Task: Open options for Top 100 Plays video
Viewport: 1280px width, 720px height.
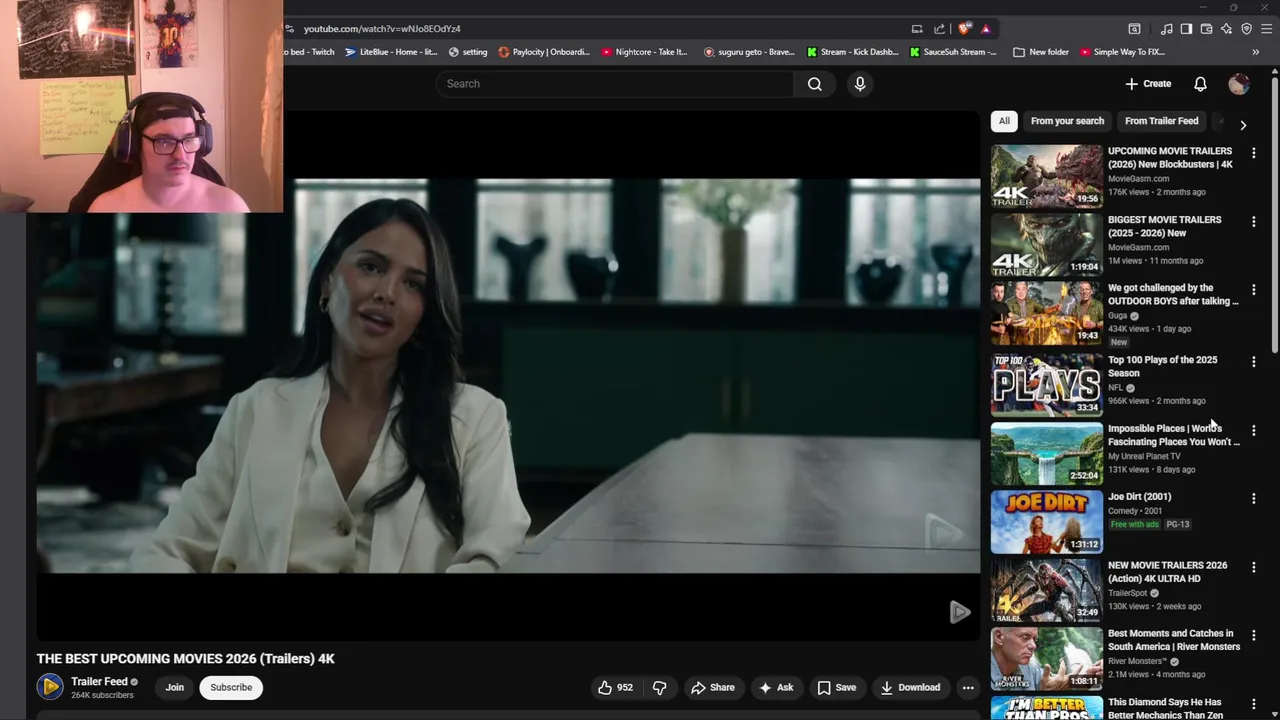Action: [1253, 362]
